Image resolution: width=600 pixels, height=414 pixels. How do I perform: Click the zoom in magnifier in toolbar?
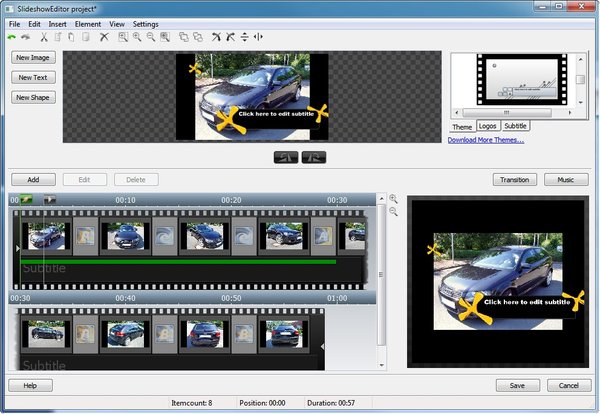click(x=137, y=37)
